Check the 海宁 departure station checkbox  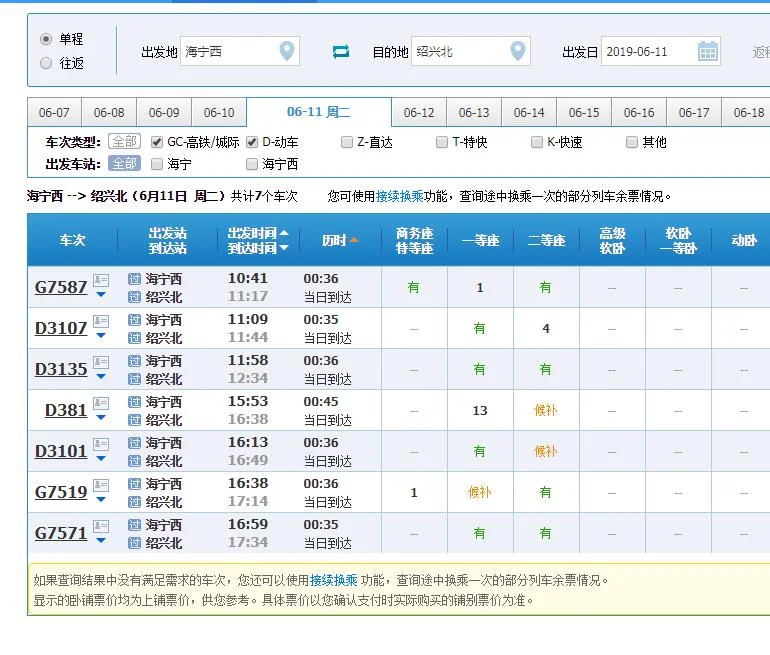click(x=157, y=164)
